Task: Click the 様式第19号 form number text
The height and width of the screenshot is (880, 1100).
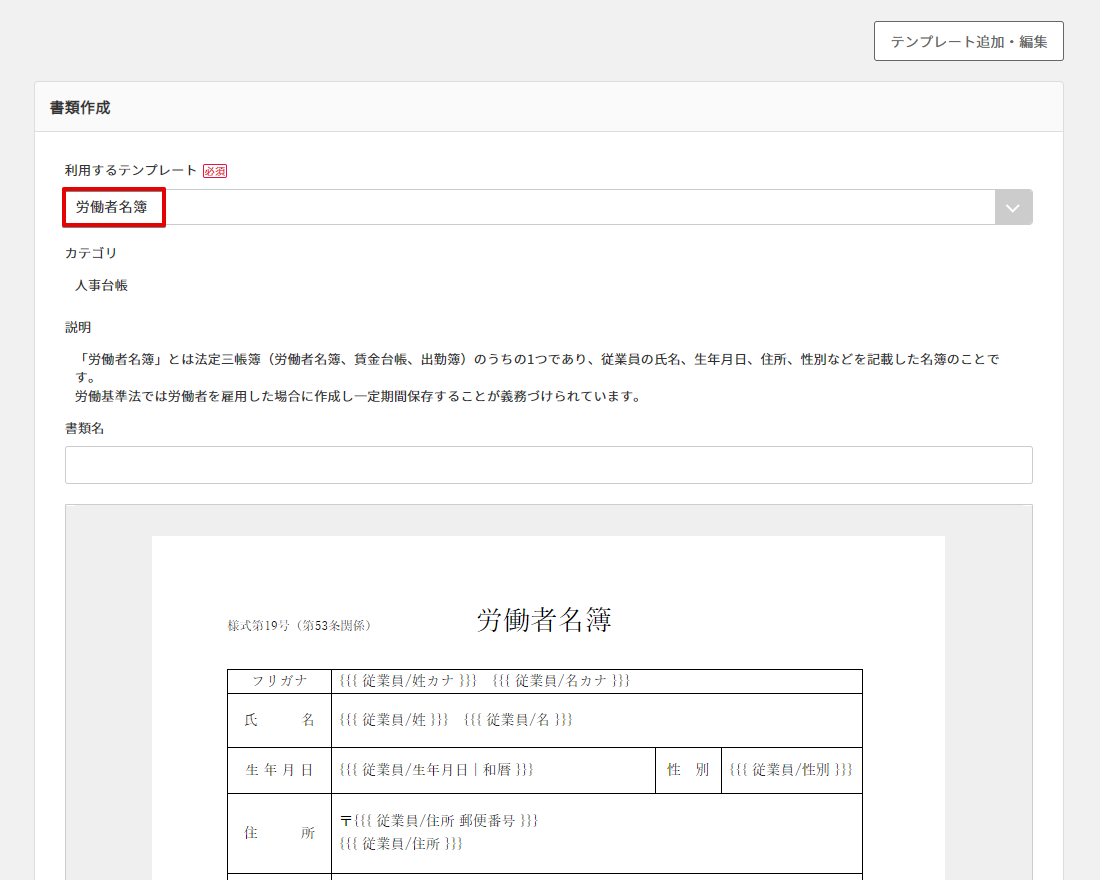Action: (300, 626)
